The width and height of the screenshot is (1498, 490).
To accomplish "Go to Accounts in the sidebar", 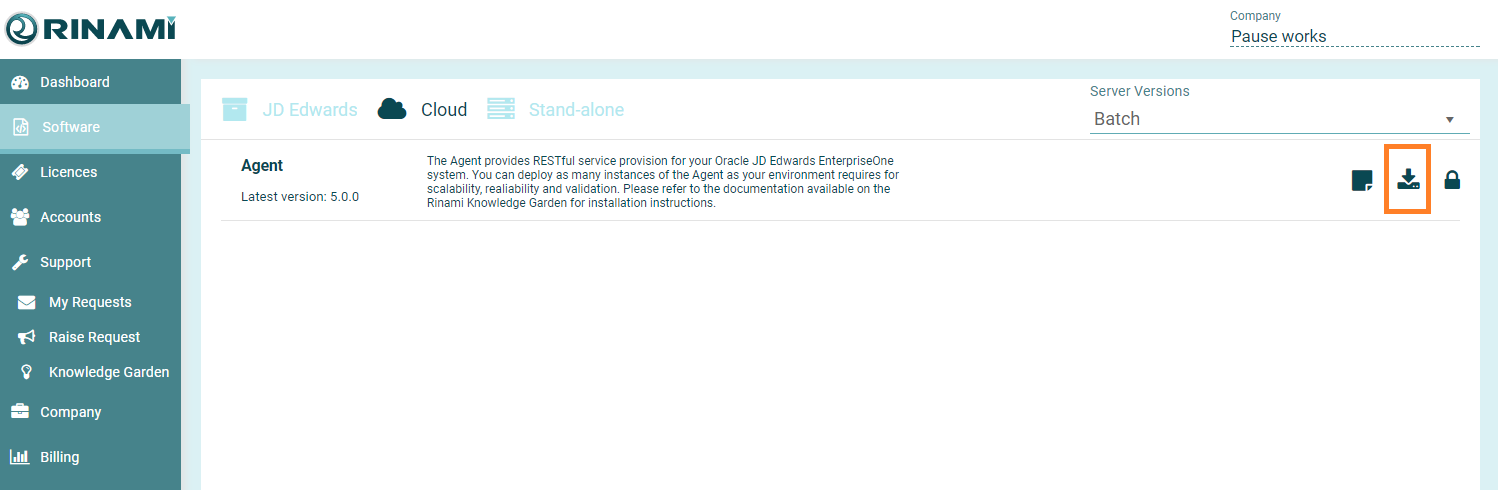I will pyautogui.click(x=70, y=217).
